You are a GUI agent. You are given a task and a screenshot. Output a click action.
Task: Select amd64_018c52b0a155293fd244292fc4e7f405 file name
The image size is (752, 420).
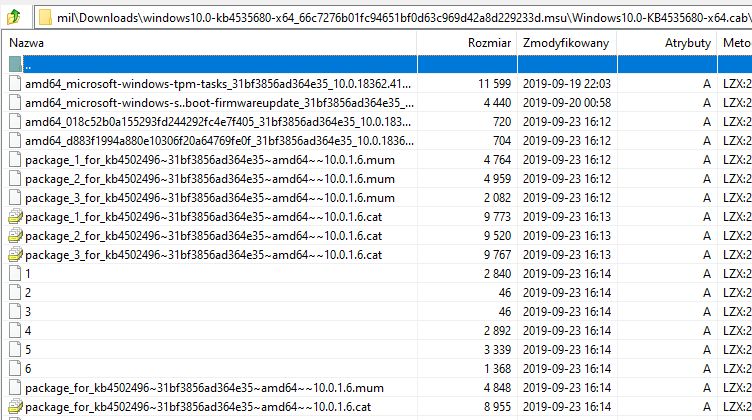point(218,122)
